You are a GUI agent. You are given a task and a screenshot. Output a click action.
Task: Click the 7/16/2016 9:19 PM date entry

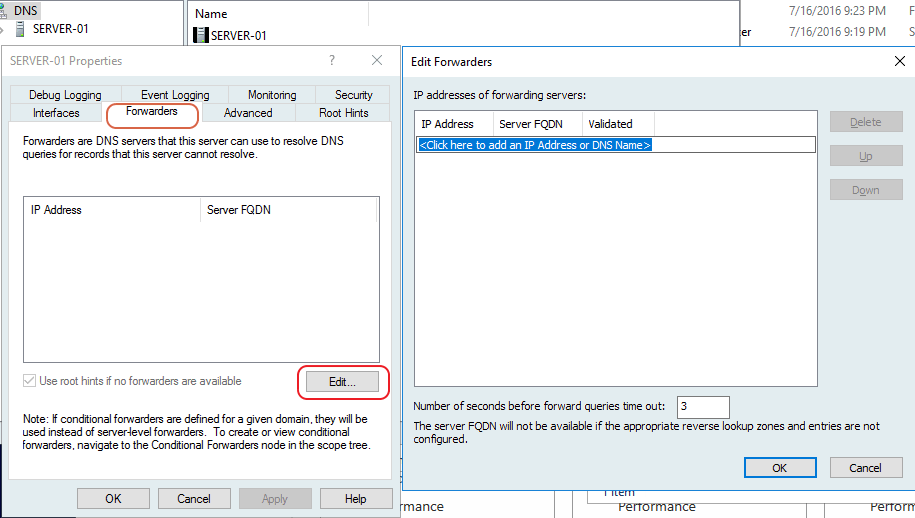[837, 32]
